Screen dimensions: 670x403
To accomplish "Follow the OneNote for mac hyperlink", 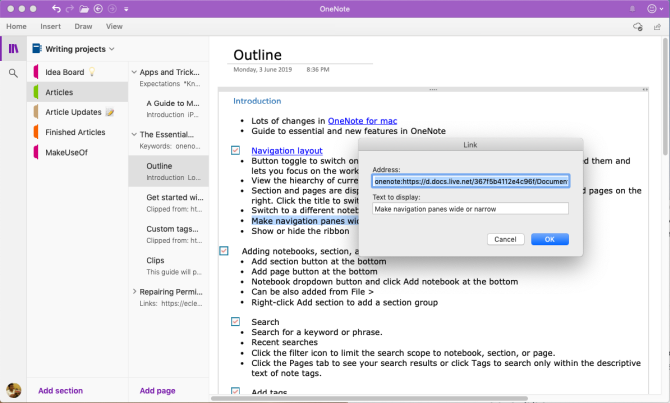I will (362, 121).
